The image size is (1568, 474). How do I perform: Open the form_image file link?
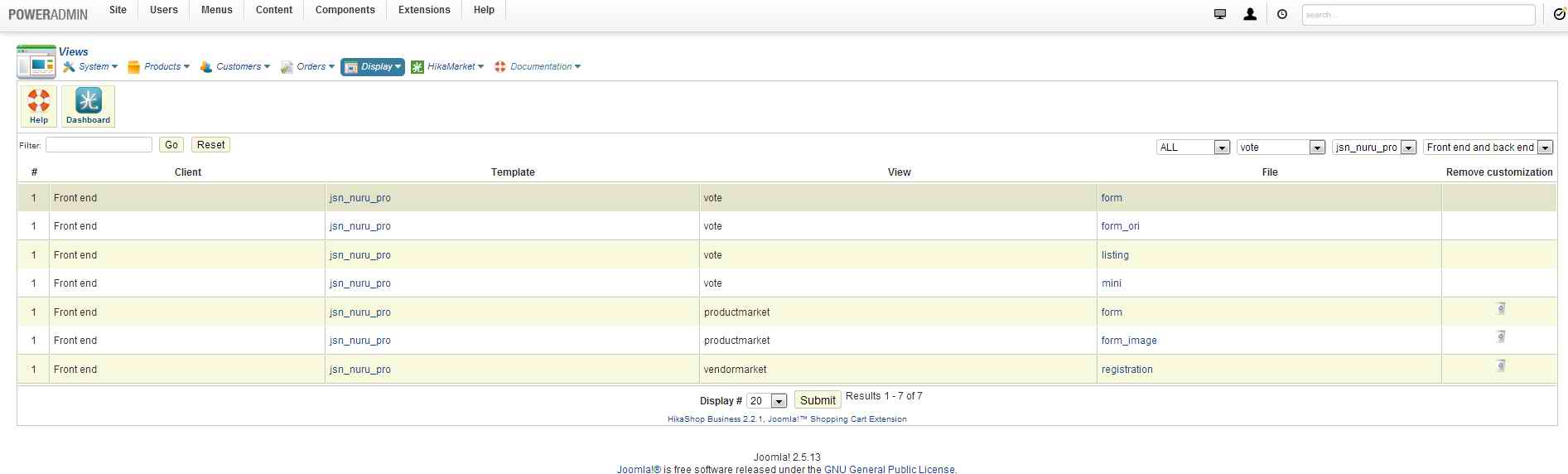pos(1129,341)
